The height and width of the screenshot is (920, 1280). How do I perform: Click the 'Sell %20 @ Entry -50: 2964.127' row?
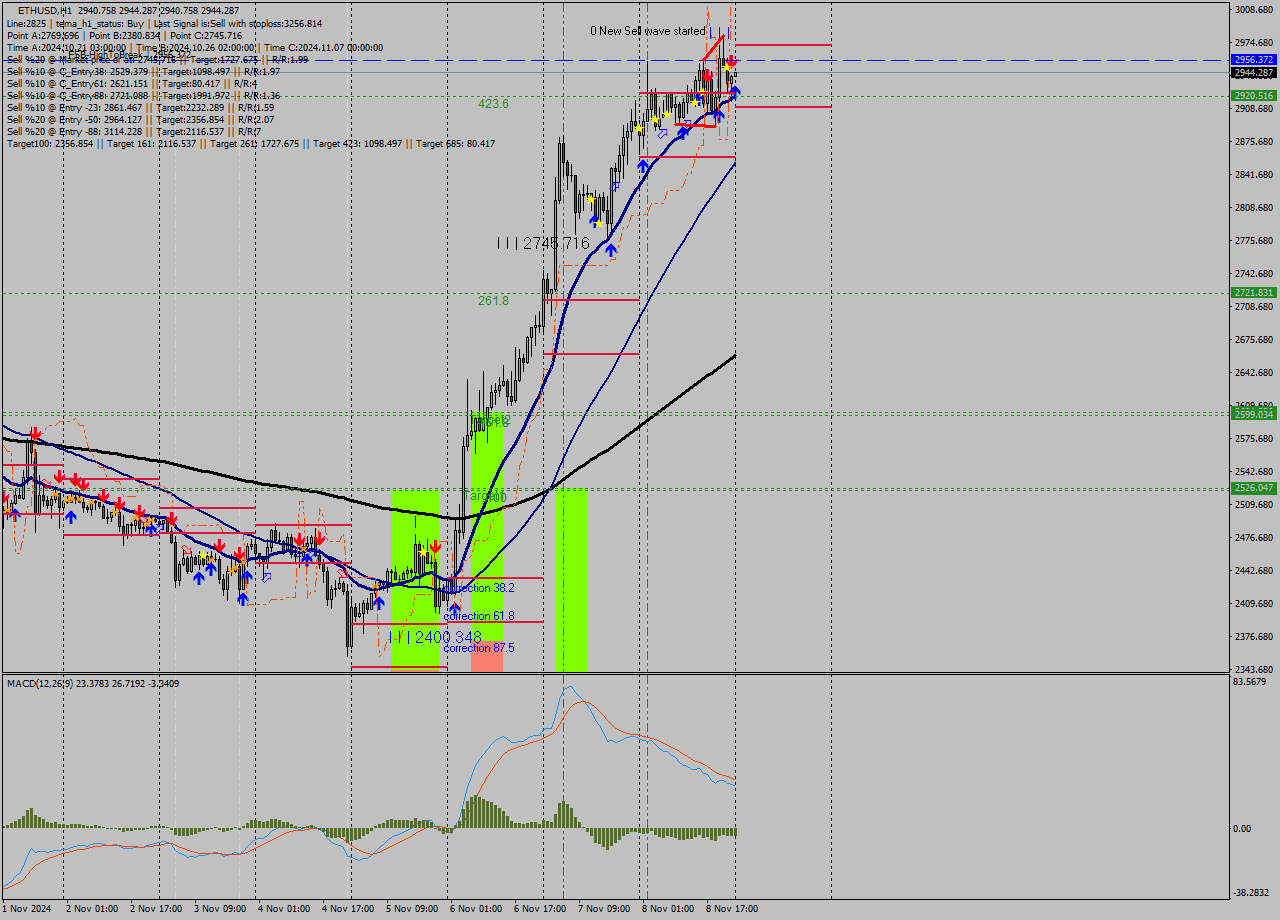[x=140, y=120]
